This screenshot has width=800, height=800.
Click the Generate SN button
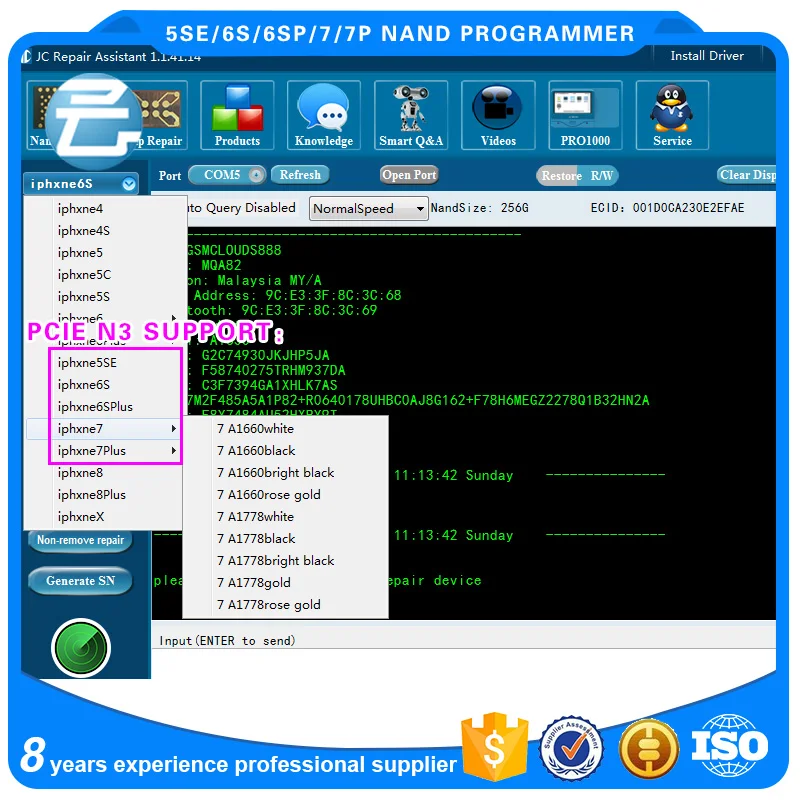click(81, 581)
